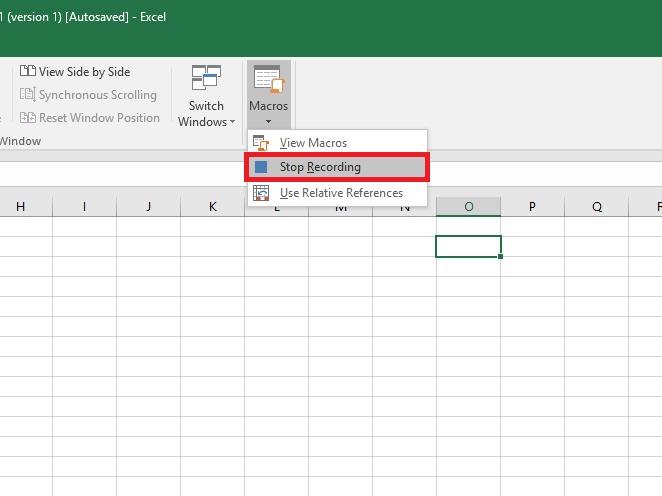The height and width of the screenshot is (496, 662).
Task: Click the View Side by Side icon
Action: click(x=28, y=71)
